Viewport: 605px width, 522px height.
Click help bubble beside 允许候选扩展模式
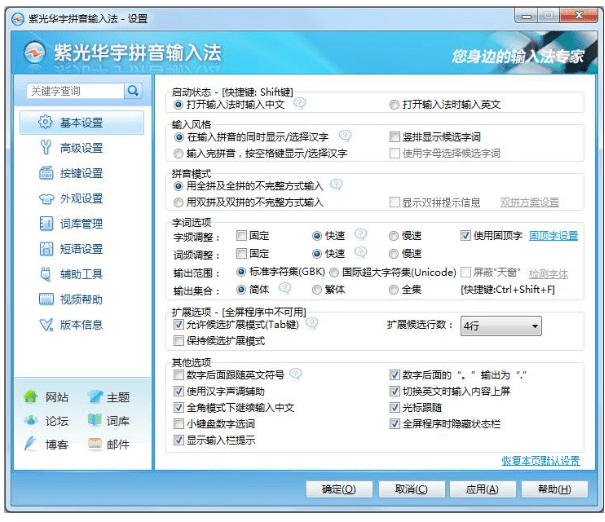tap(312, 323)
